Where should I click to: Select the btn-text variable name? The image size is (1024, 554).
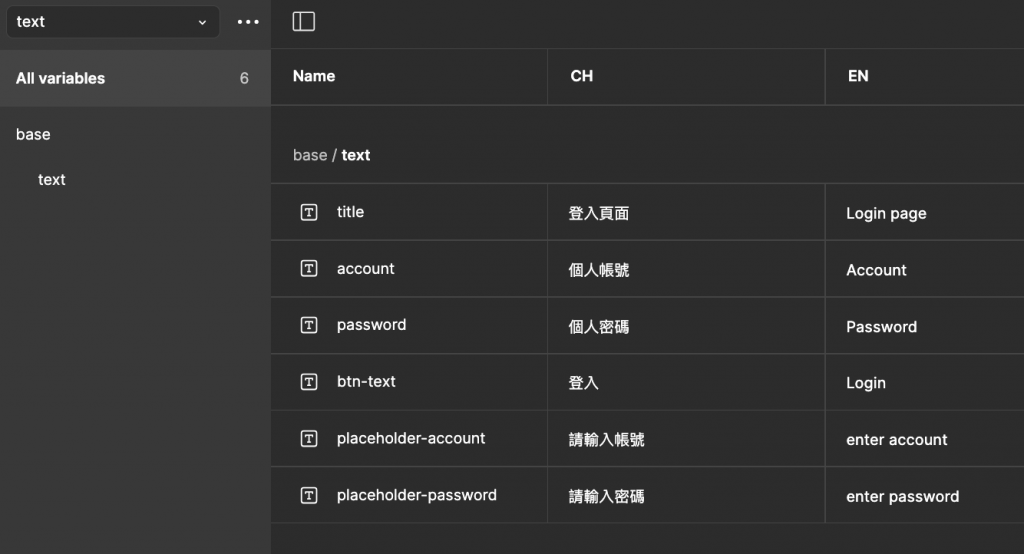[x=366, y=382]
